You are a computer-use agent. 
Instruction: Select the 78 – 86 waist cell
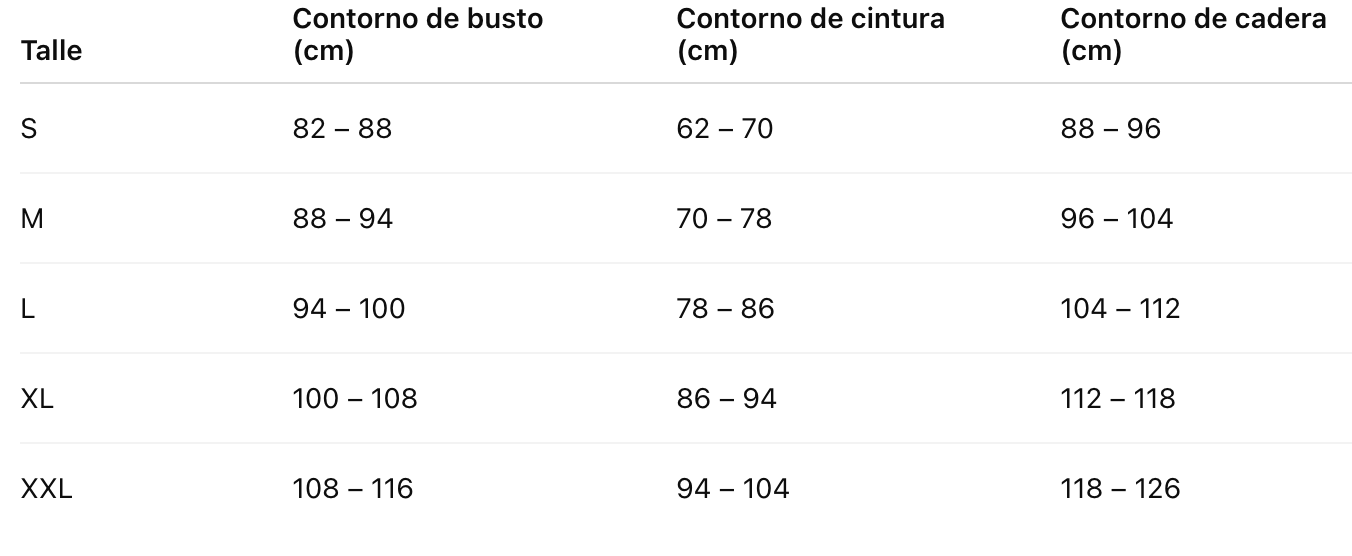point(725,309)
